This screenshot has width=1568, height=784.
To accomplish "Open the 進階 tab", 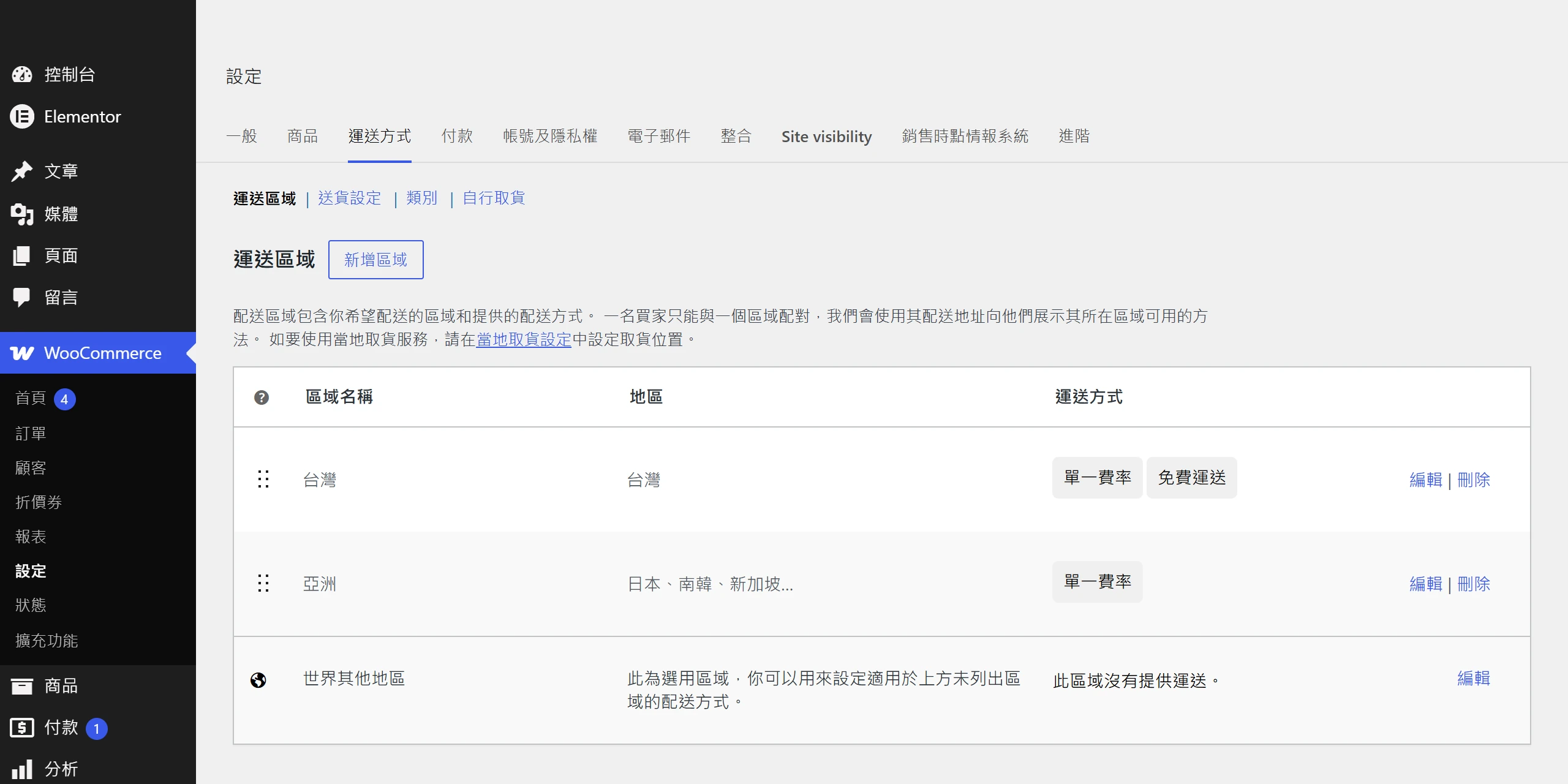I will tap(1074, 136).
